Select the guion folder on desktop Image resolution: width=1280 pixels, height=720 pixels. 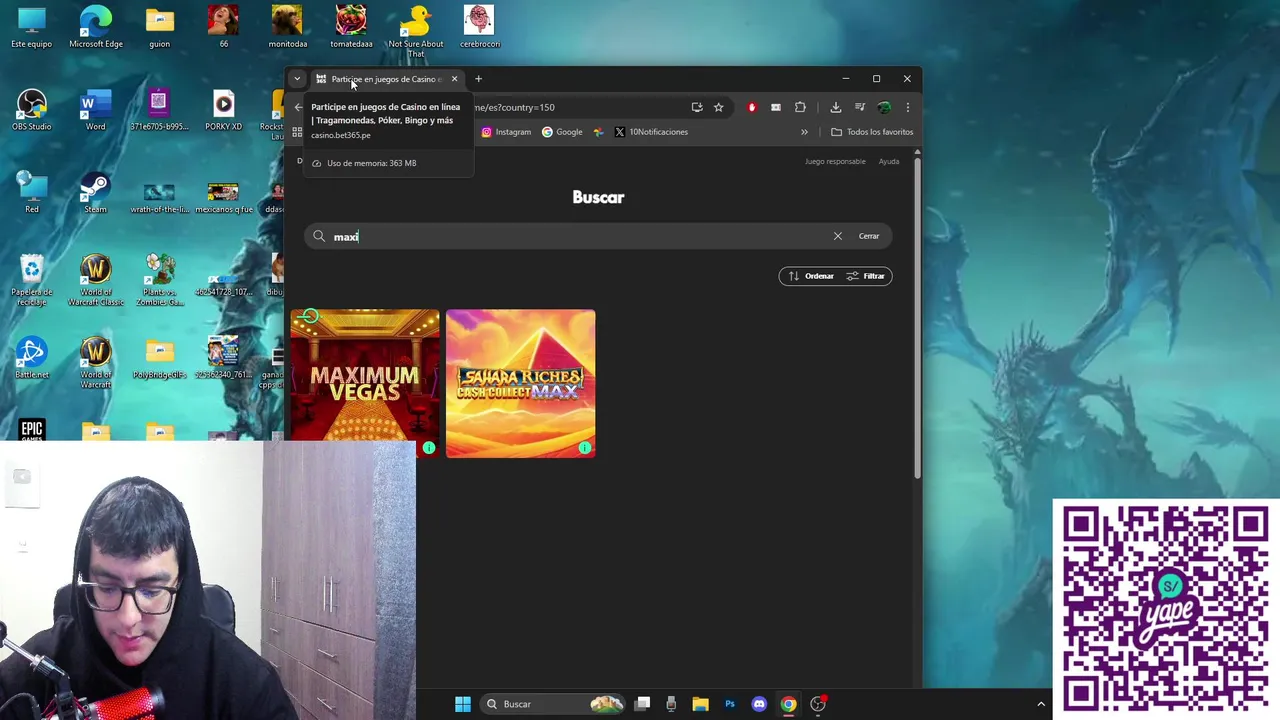pyautogui.click(x=159, y=27)
